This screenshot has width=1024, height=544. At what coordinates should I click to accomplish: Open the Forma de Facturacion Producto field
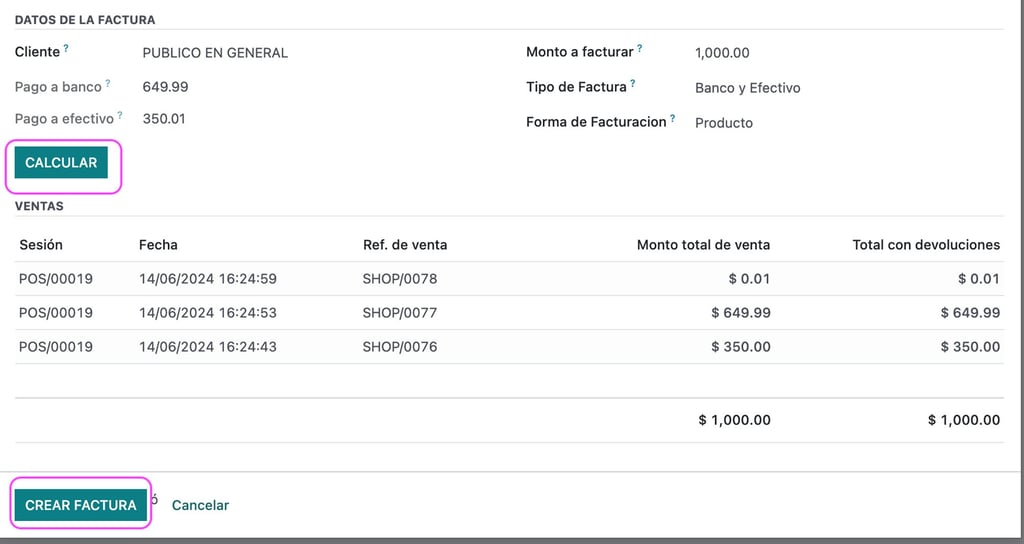point(724,123)
